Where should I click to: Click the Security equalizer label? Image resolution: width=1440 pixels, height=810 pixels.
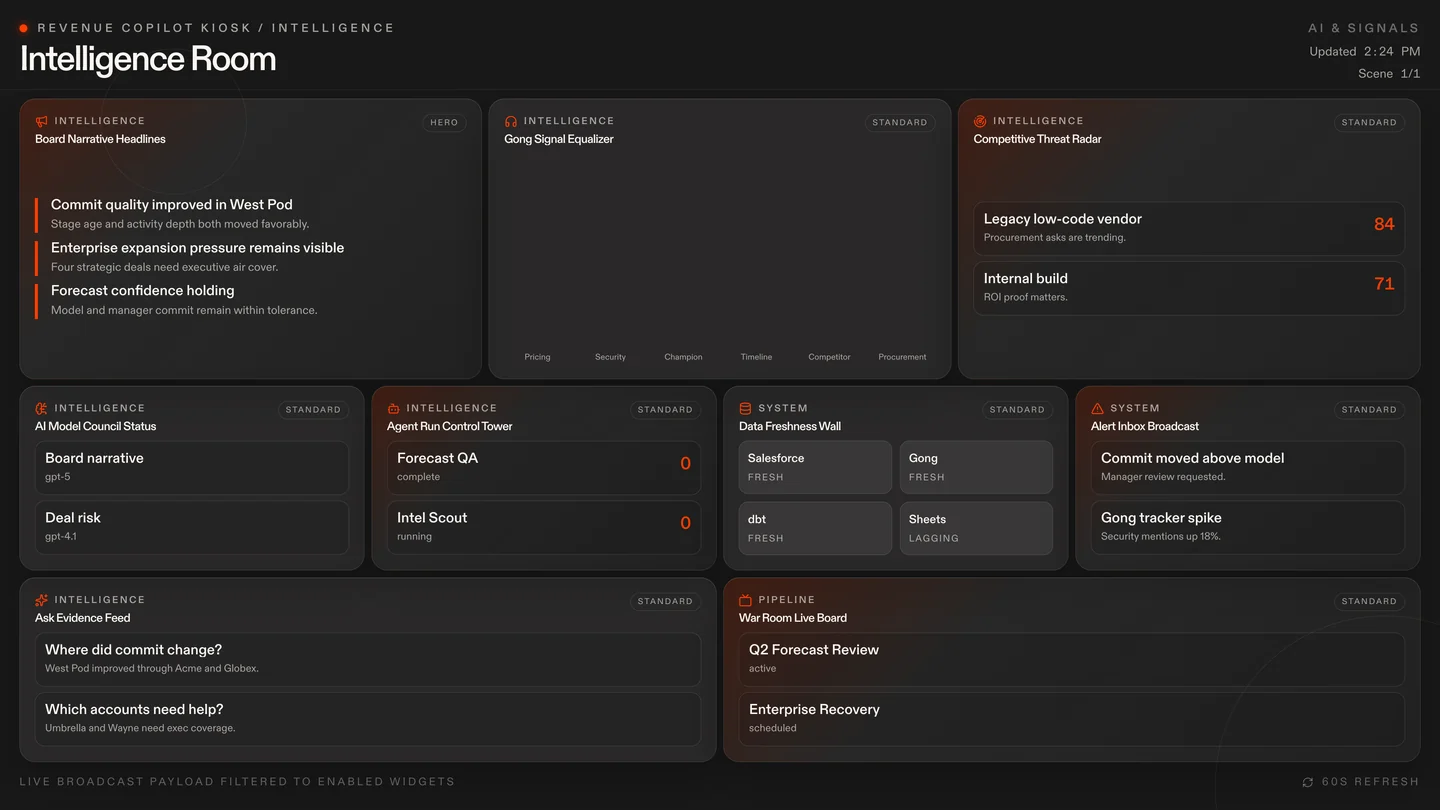click(x=610, y=357)
